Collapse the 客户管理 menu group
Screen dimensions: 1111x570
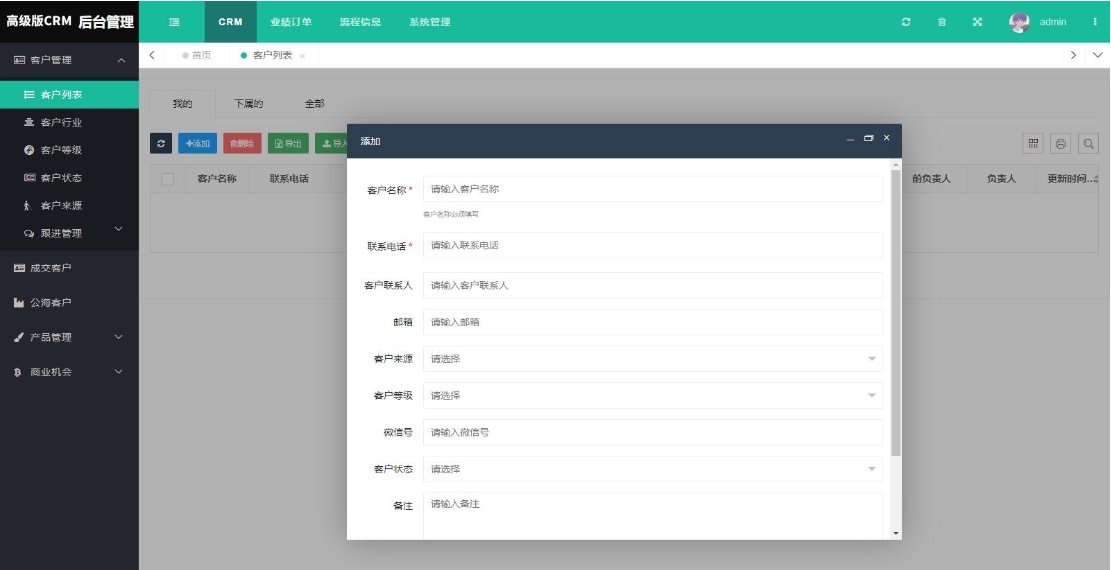69,60
